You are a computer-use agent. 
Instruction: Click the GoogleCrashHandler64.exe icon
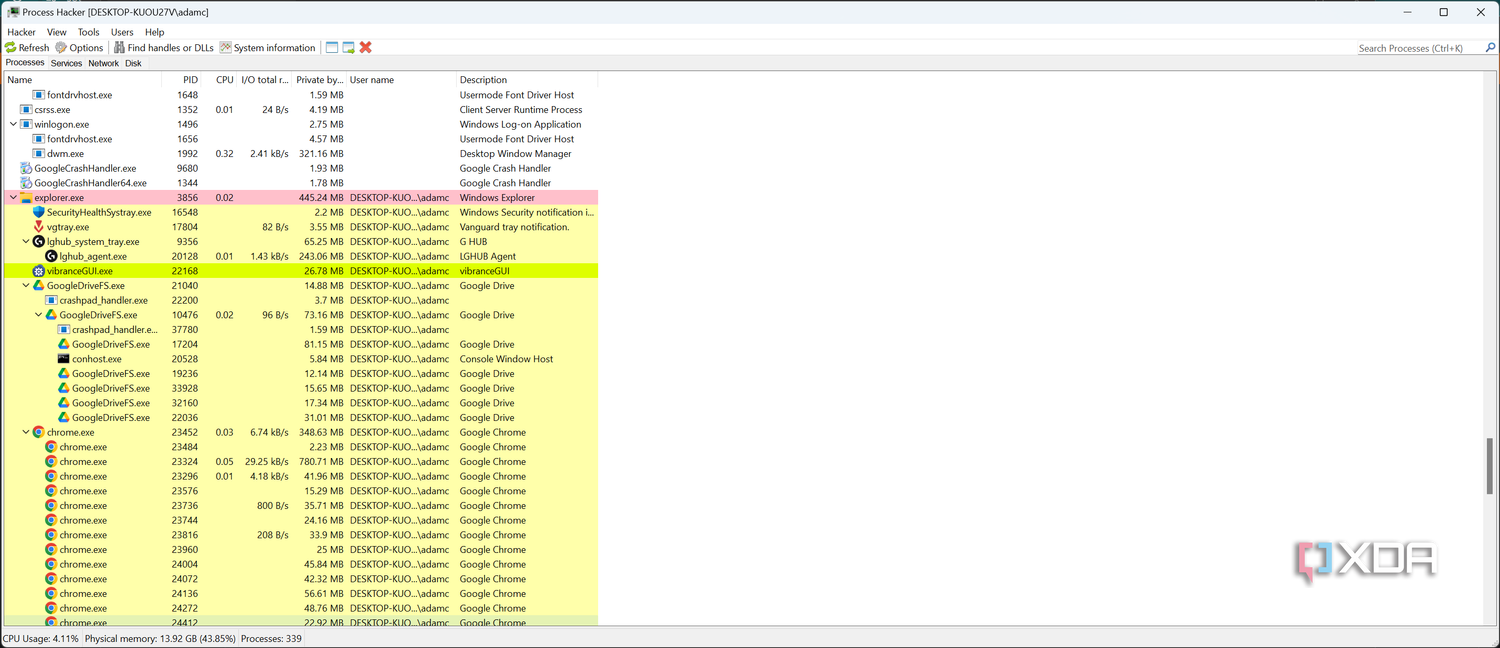pos(26,183)
